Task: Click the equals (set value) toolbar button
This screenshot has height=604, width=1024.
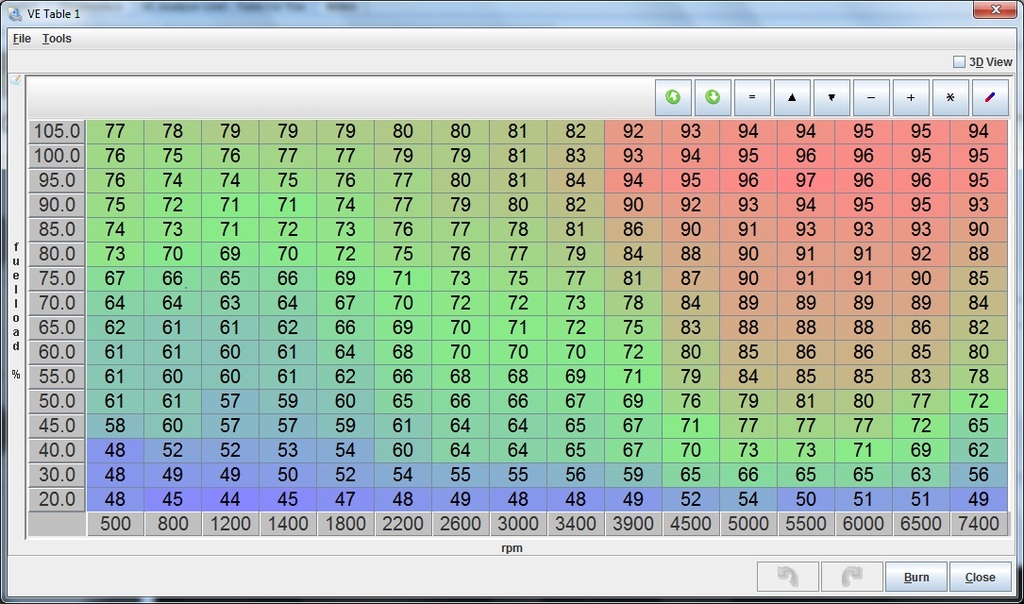Action: [752, 98]
